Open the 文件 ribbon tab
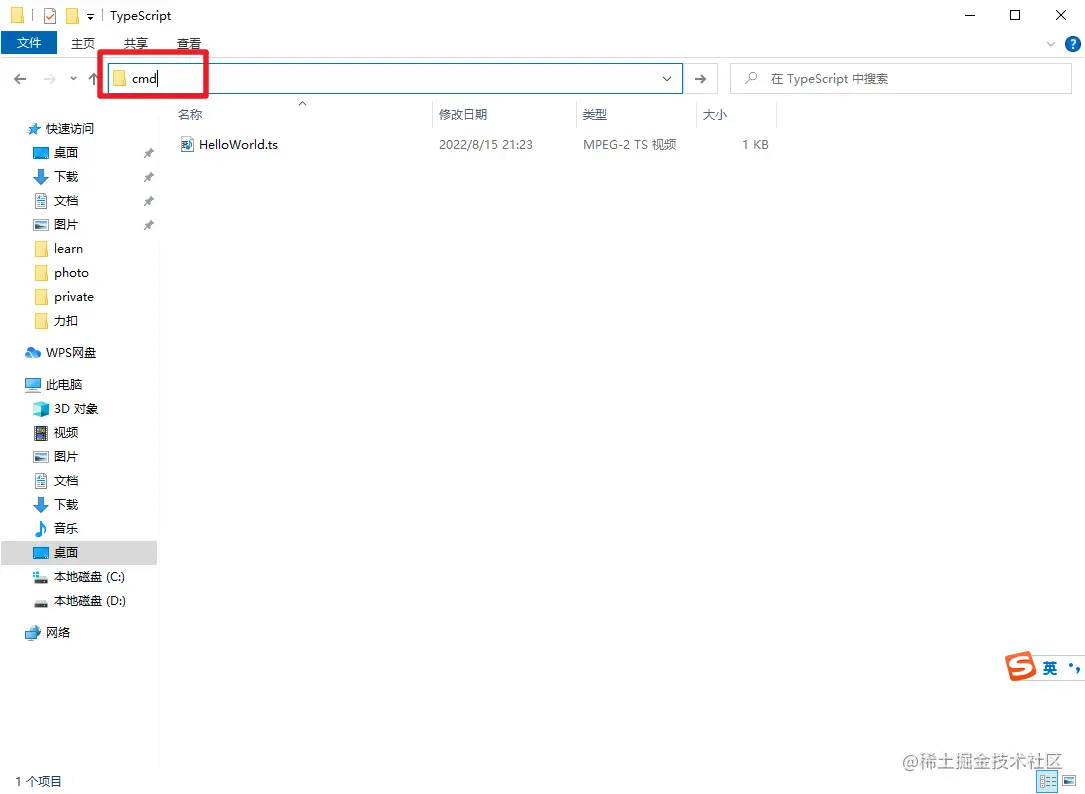 point(29,43)
